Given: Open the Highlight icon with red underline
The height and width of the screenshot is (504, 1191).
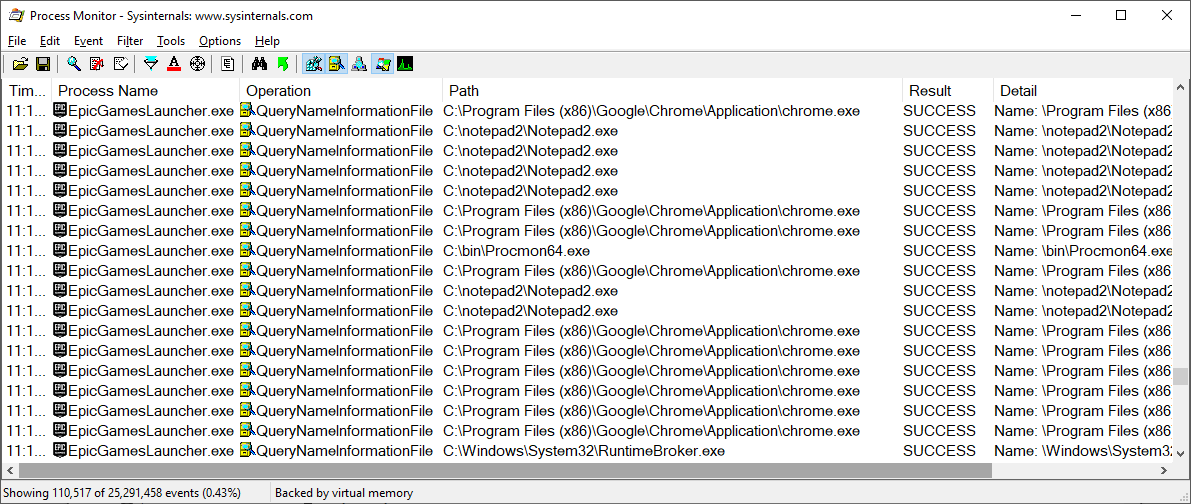Looking at the screenshot, I should pyautogui.click(x=174, y=64).
